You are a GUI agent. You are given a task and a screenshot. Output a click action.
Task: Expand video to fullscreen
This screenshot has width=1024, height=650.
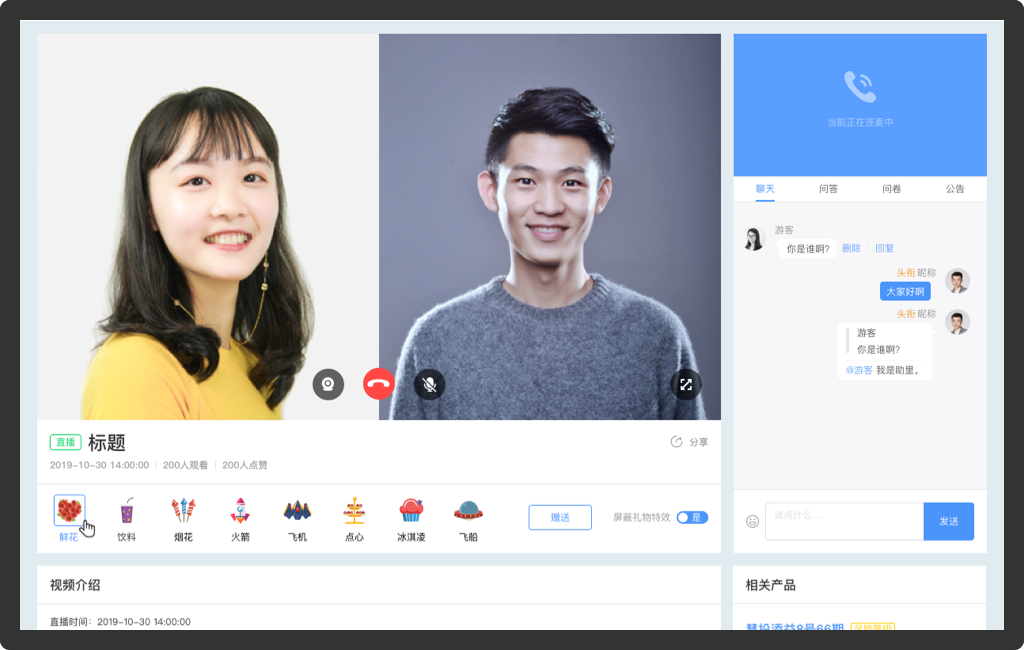[686, 384]
